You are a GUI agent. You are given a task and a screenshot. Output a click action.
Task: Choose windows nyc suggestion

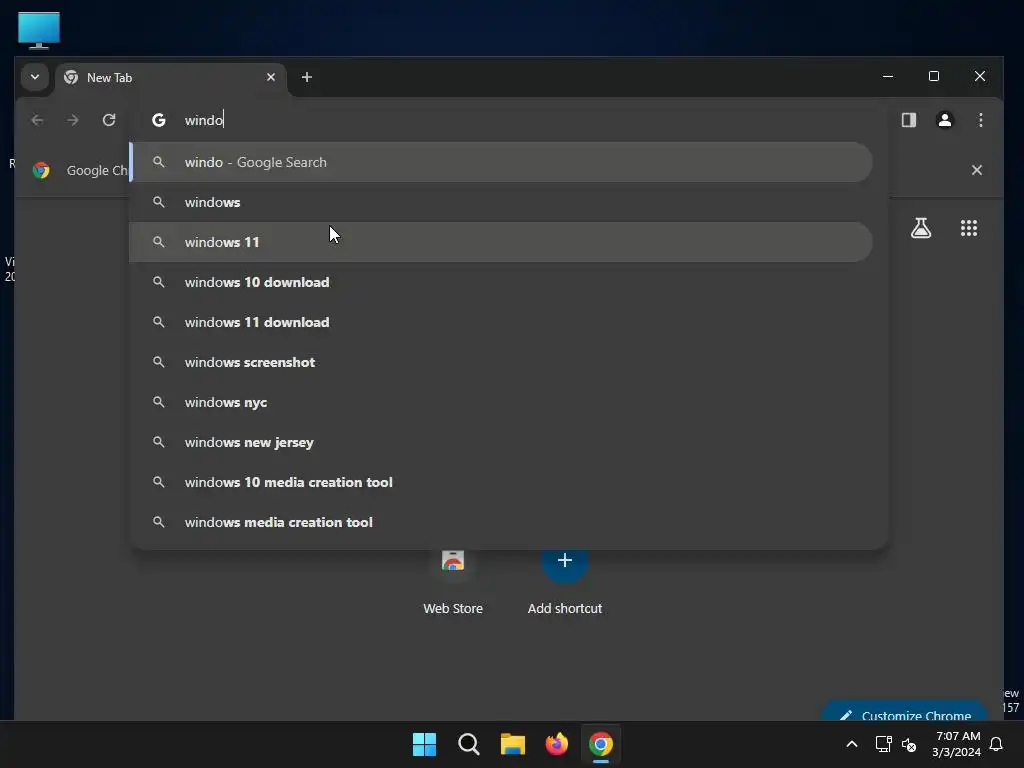click(x=501, y=402)
